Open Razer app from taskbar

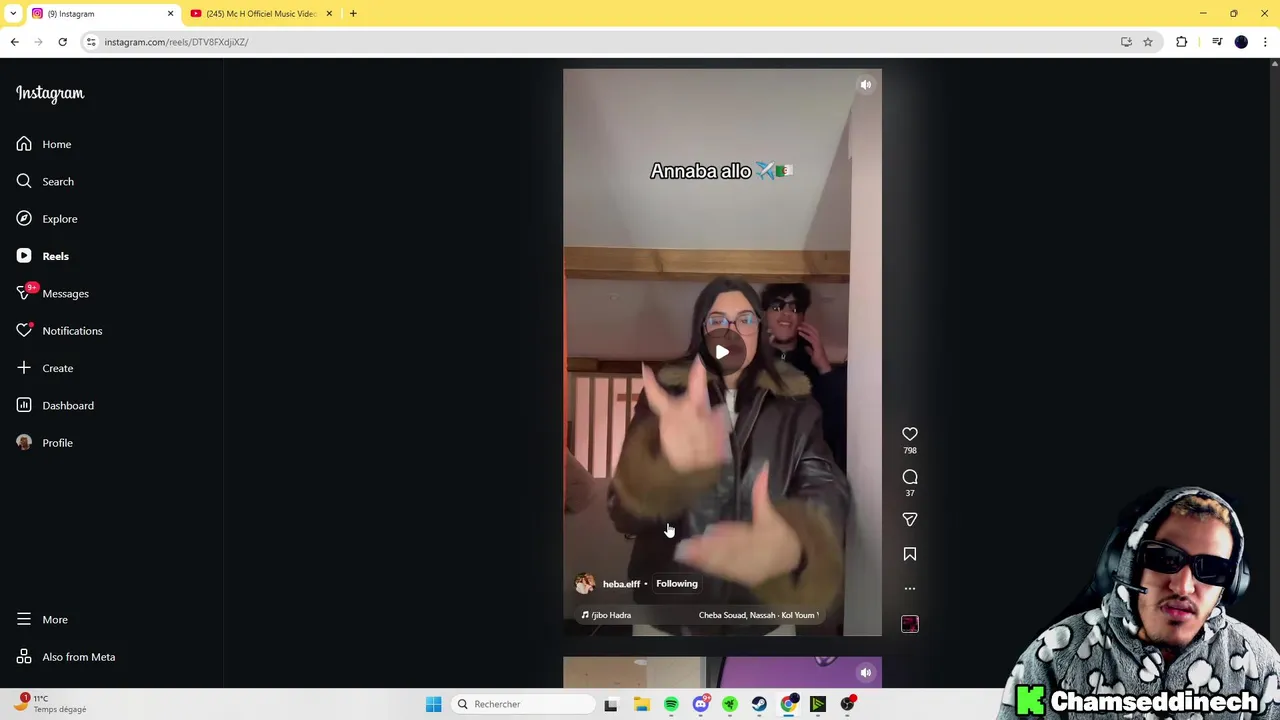click(730, 704)
